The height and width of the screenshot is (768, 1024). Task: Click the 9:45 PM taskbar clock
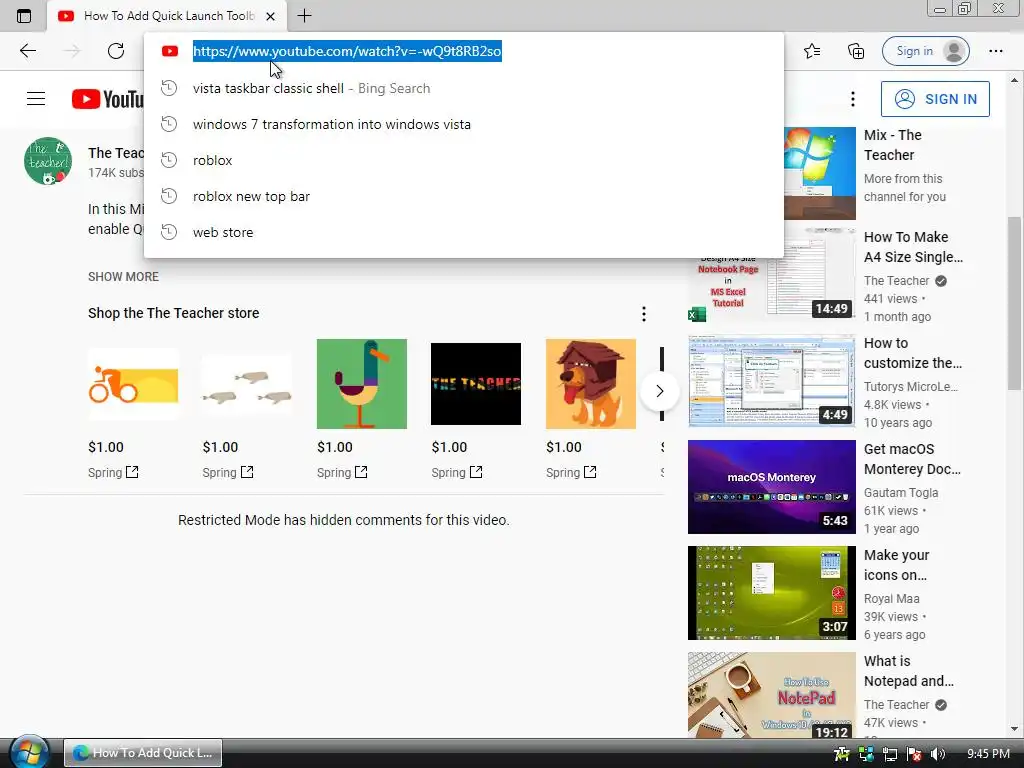click(988, 754)
